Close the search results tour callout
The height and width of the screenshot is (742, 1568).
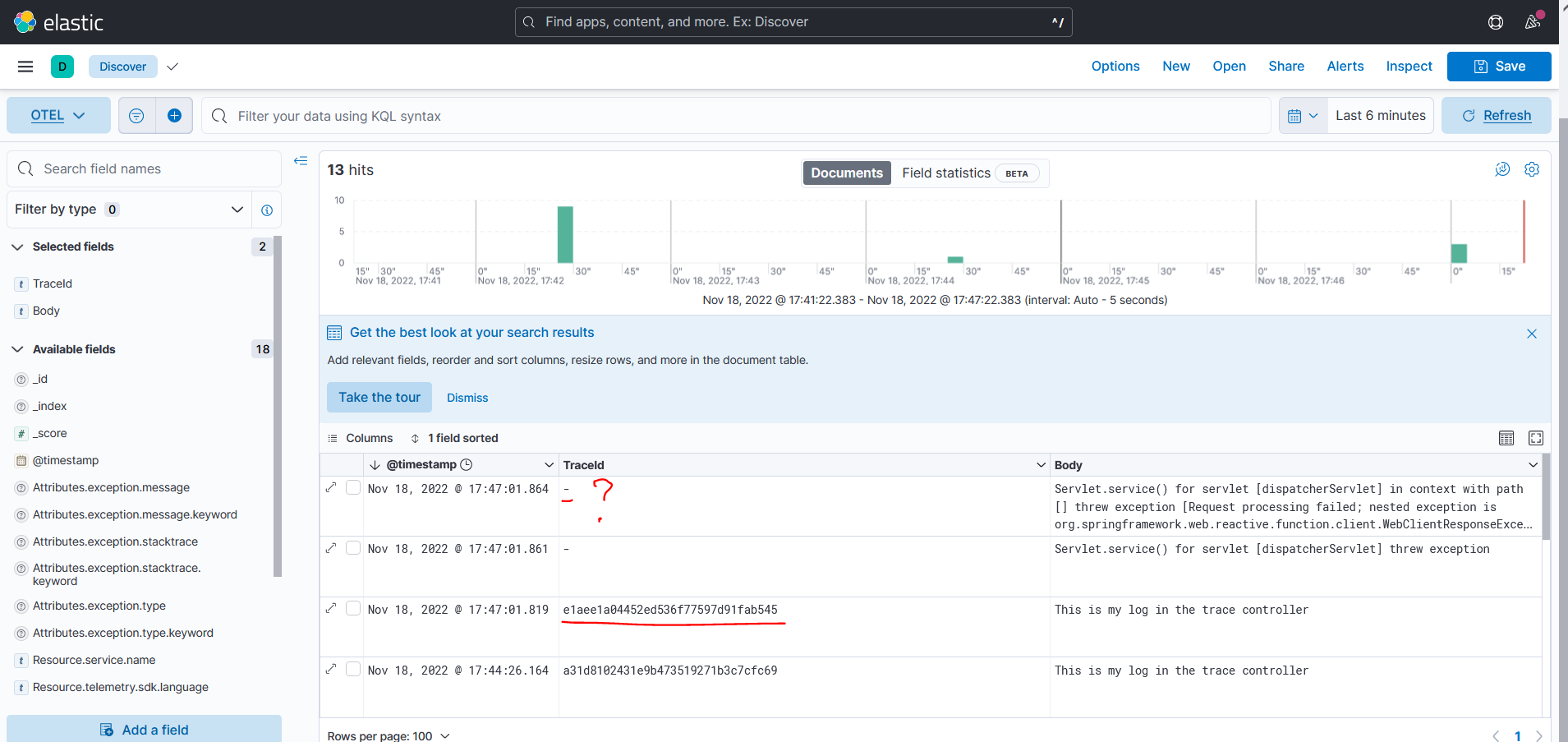coord(1532,334)
